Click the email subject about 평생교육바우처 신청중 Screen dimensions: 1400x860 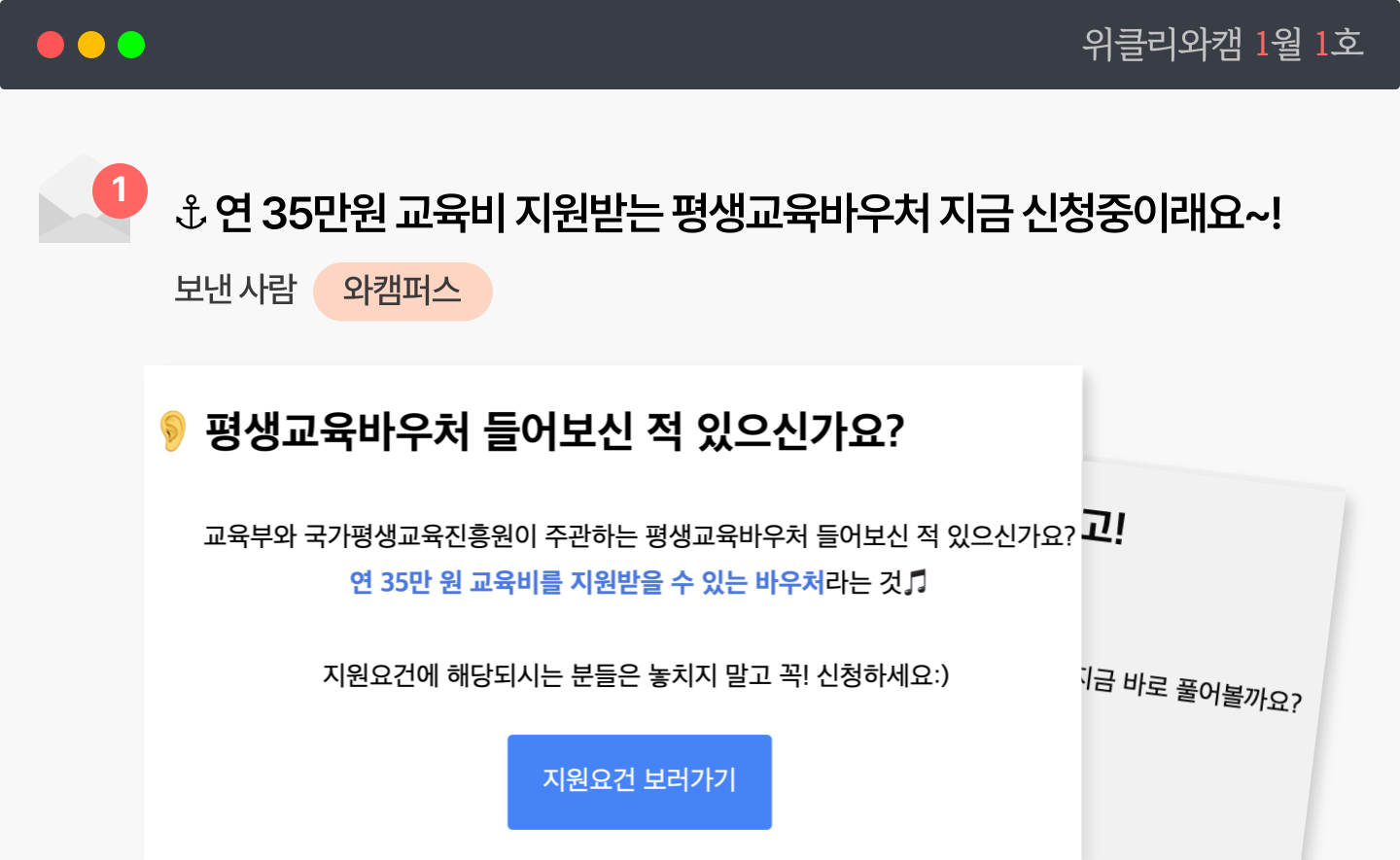coord(747,213)
